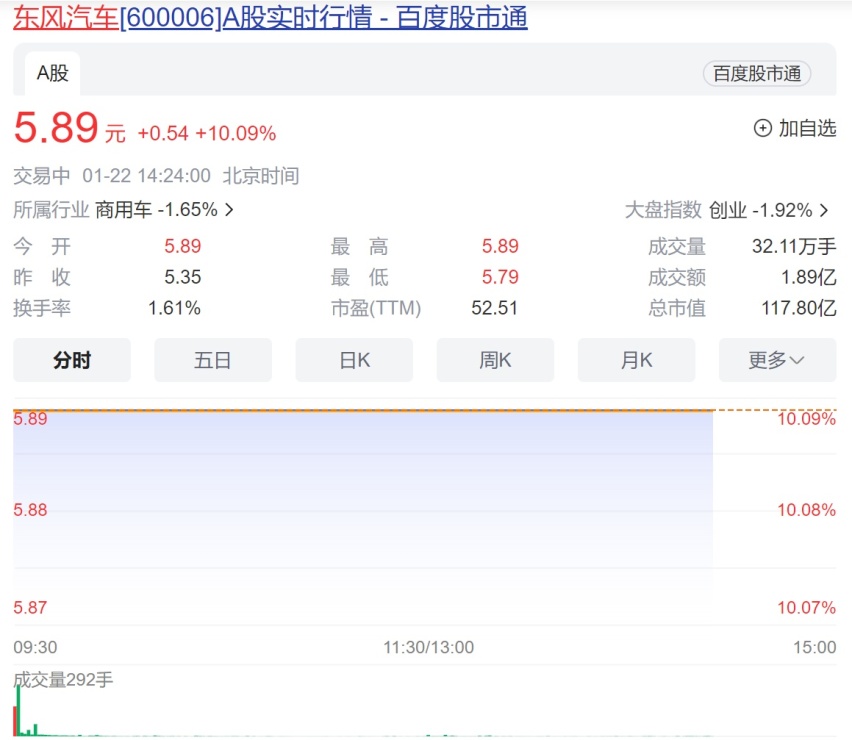Click the 最高 value 5.89
Image resolution: width=852 pixels, height=740 pixels.
[500, 246]
